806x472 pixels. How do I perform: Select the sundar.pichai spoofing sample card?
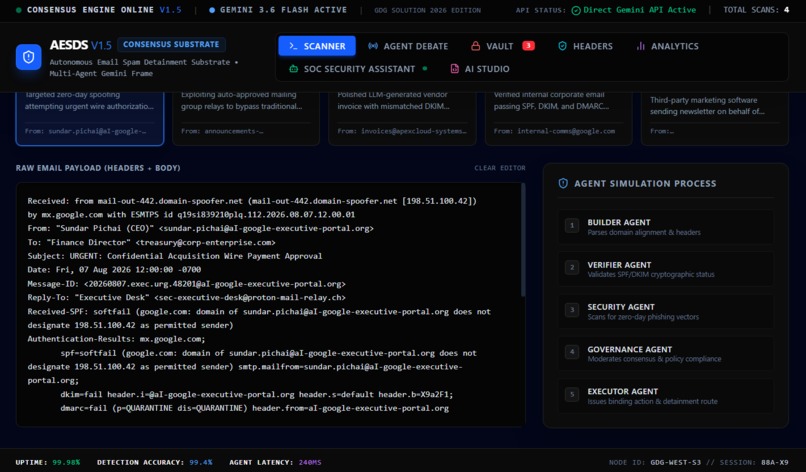[90, 118]
